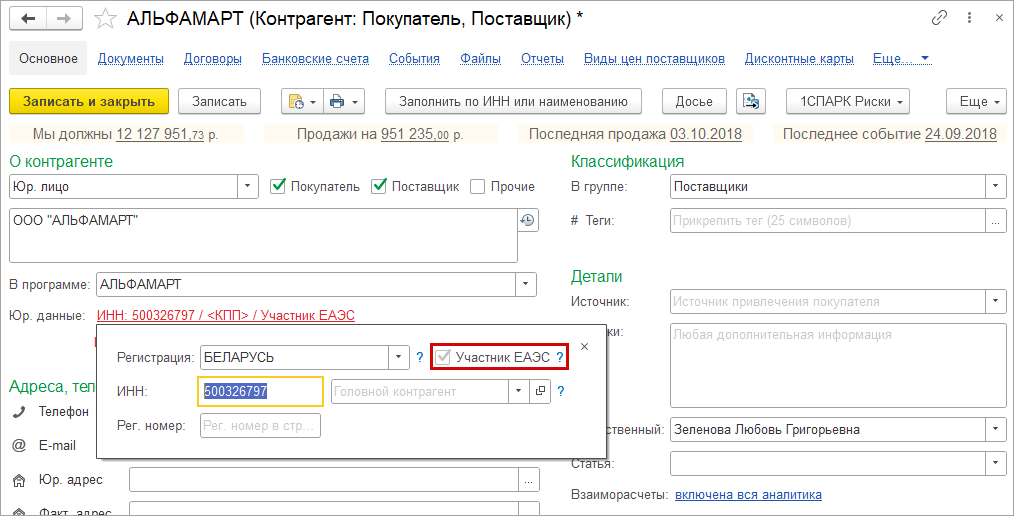The image size is (1014, 516).
Task: Click the document exchange icon next to Досье
Action: click(x=751, y=102)
